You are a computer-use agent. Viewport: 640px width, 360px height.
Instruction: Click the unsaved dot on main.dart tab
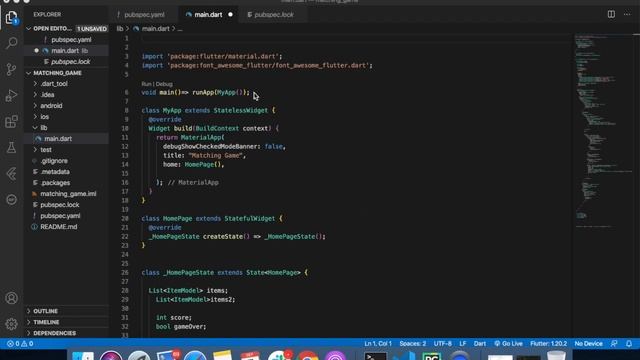pyautogui.click(x=230, y=15)
